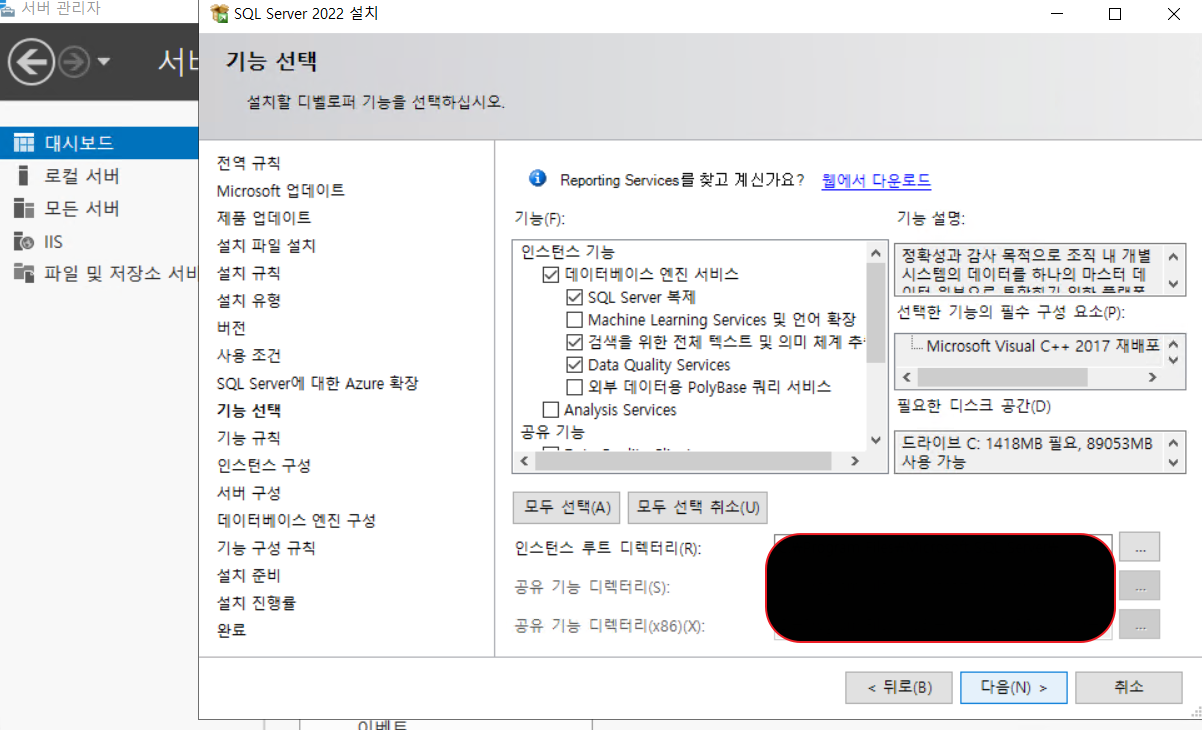
Task: Browse for 인스턴스 루트 디렉터리 with ... button
Action: pos(1139,547)
